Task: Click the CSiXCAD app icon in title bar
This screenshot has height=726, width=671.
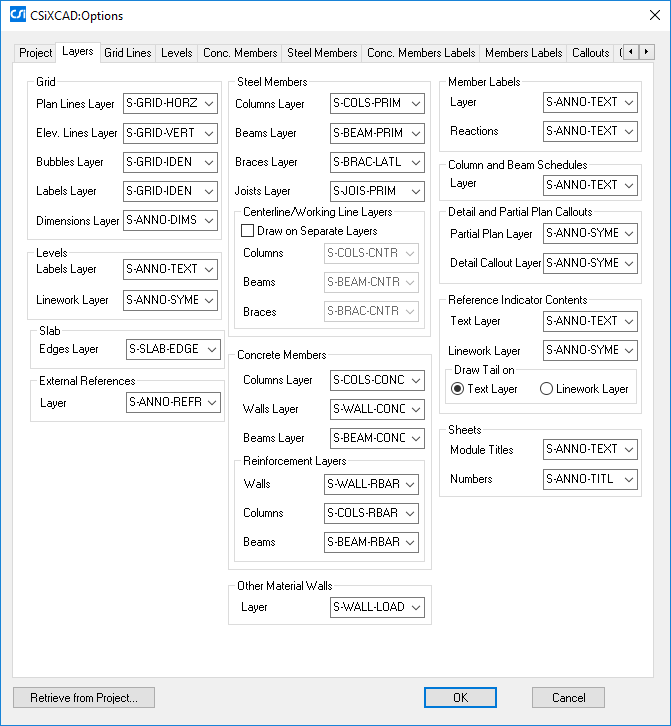Action: click(17, 16)
